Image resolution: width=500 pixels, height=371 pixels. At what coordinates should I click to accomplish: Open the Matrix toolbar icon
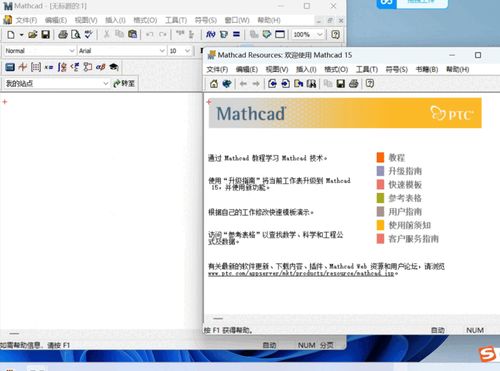click(36, 67)
